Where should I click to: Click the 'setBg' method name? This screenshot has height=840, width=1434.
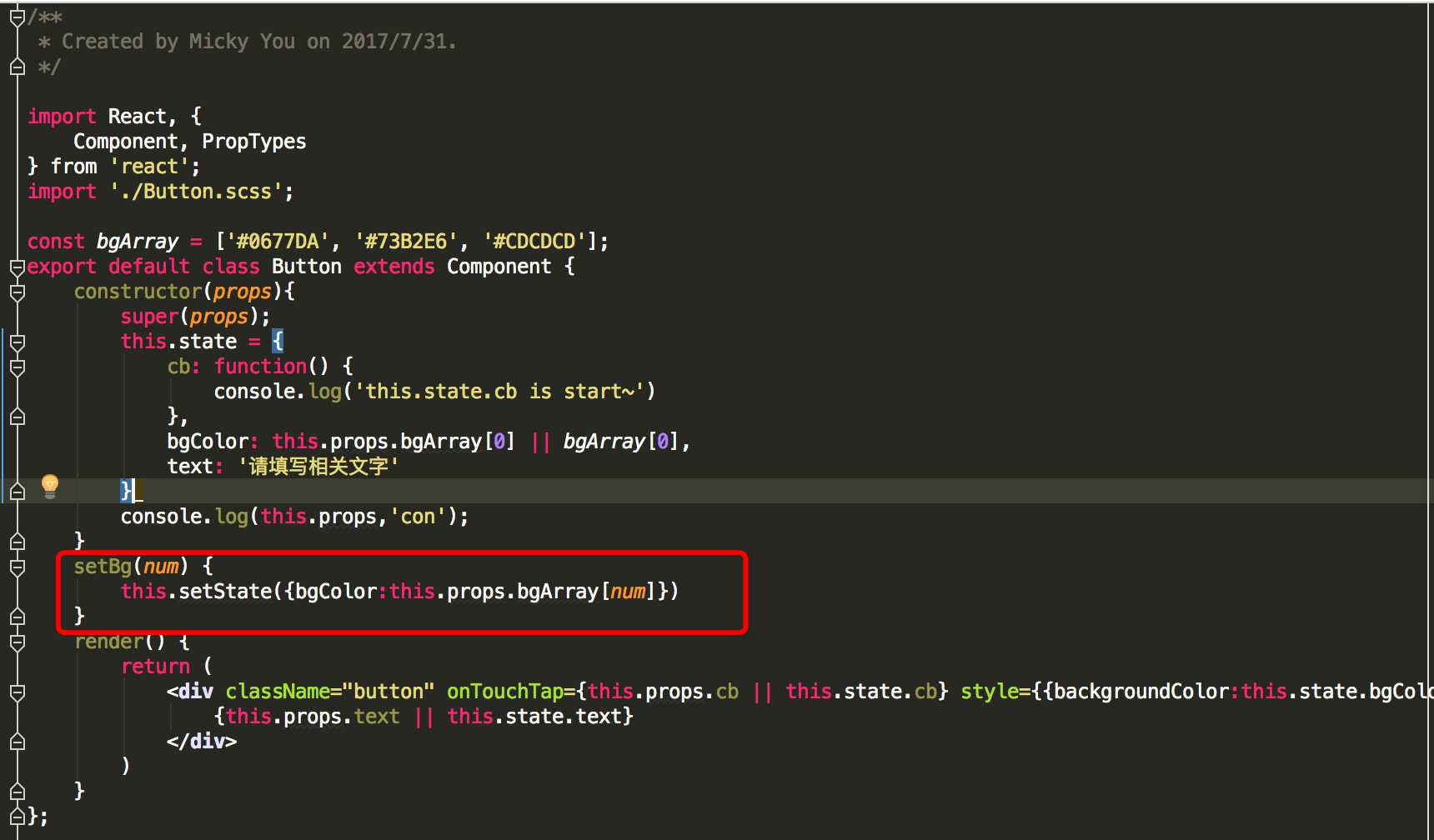pyautogui.click(x=103, y=567)
